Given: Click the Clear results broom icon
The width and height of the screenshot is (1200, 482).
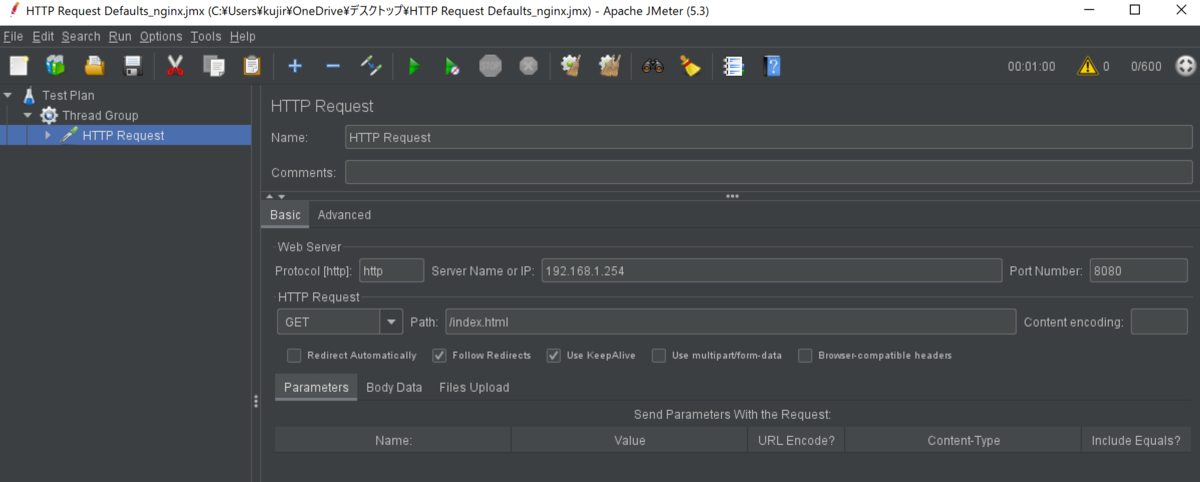Looking at the screenshot, I should 571,66.
